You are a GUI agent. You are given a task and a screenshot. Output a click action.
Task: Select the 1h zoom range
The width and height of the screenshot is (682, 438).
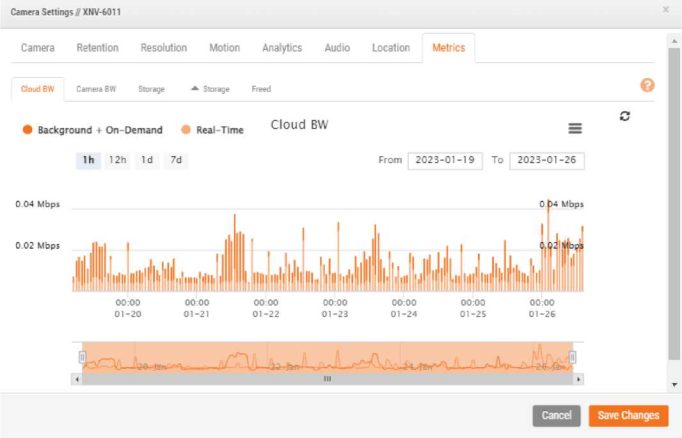tap(88, 160)
